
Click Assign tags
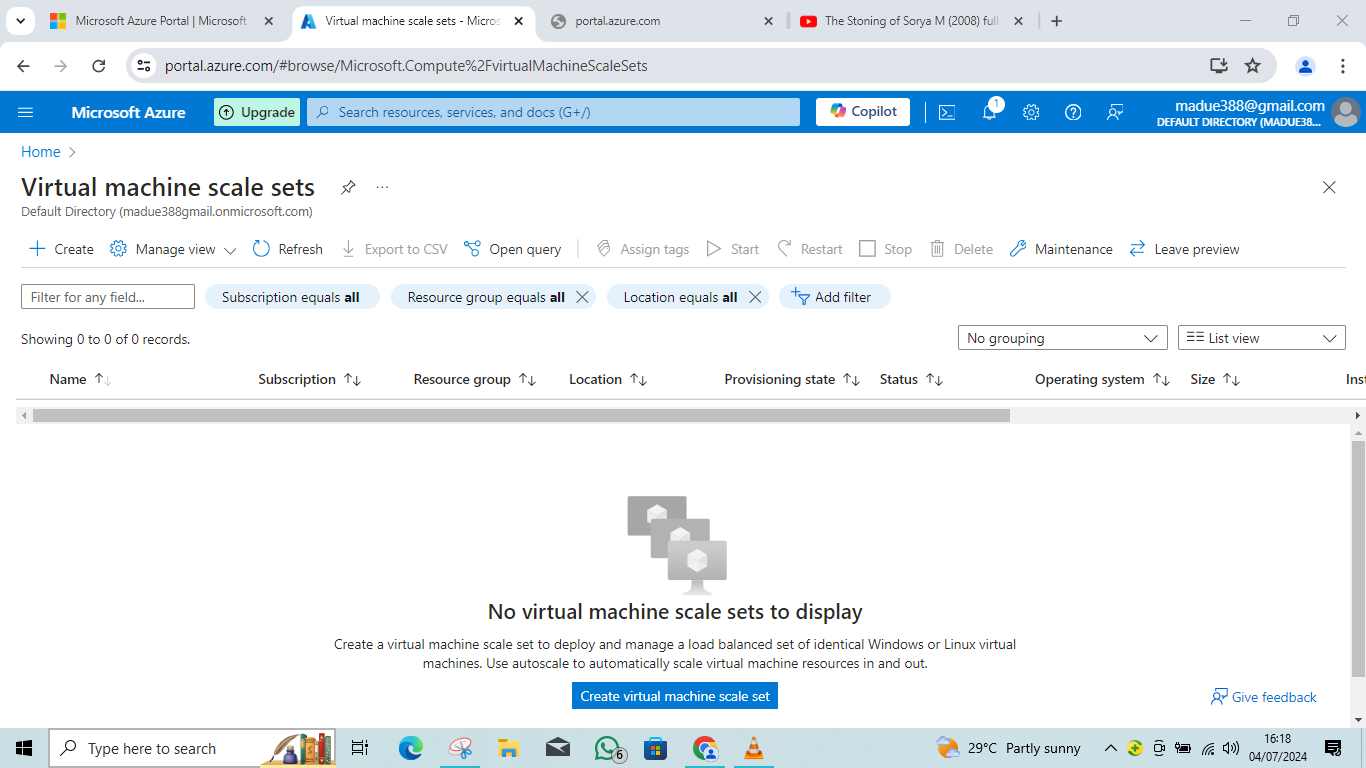pos(642,249)
